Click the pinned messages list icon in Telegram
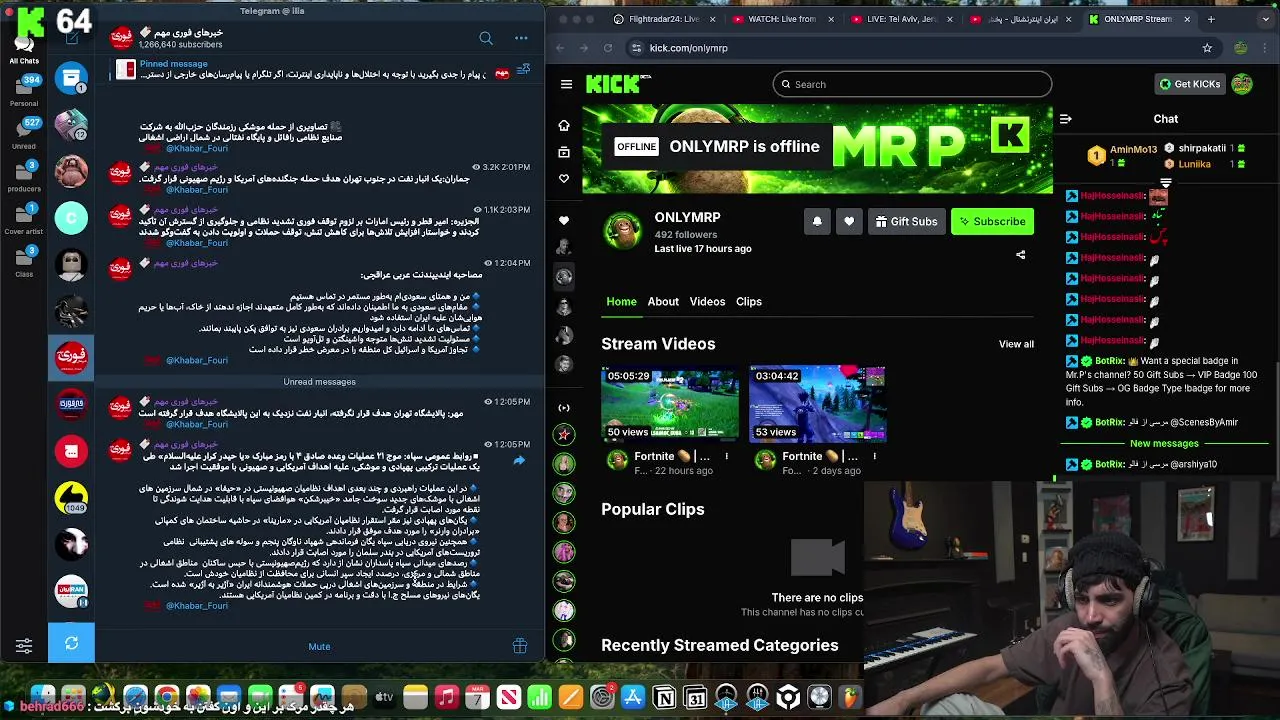The height and width of the screenshot is (720, 1280). tap(523, 70)
